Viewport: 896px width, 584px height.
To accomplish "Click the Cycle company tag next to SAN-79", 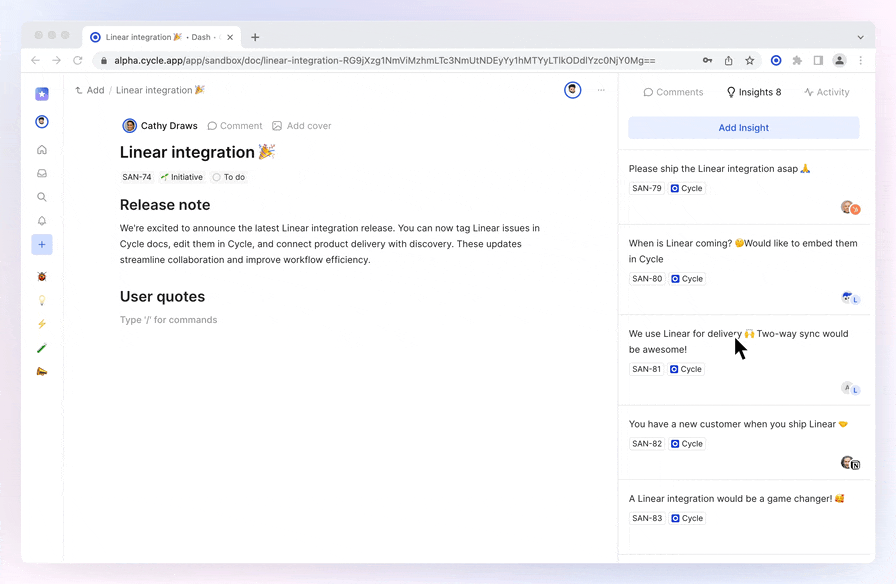I will pyautogui.click(x=686, y=189).
